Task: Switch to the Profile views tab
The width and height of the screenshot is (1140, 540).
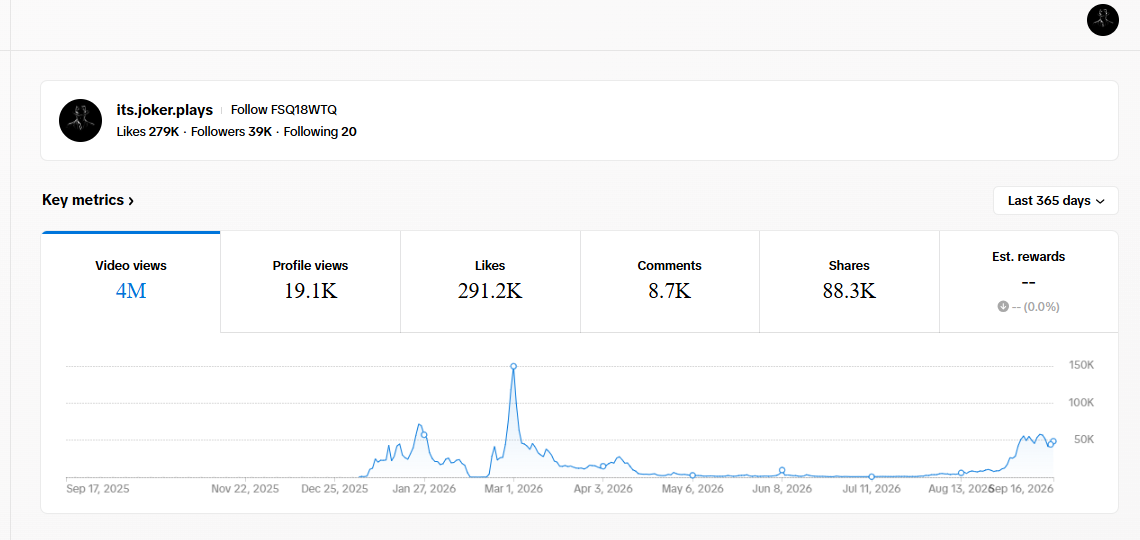Action: tap(310, 282)
